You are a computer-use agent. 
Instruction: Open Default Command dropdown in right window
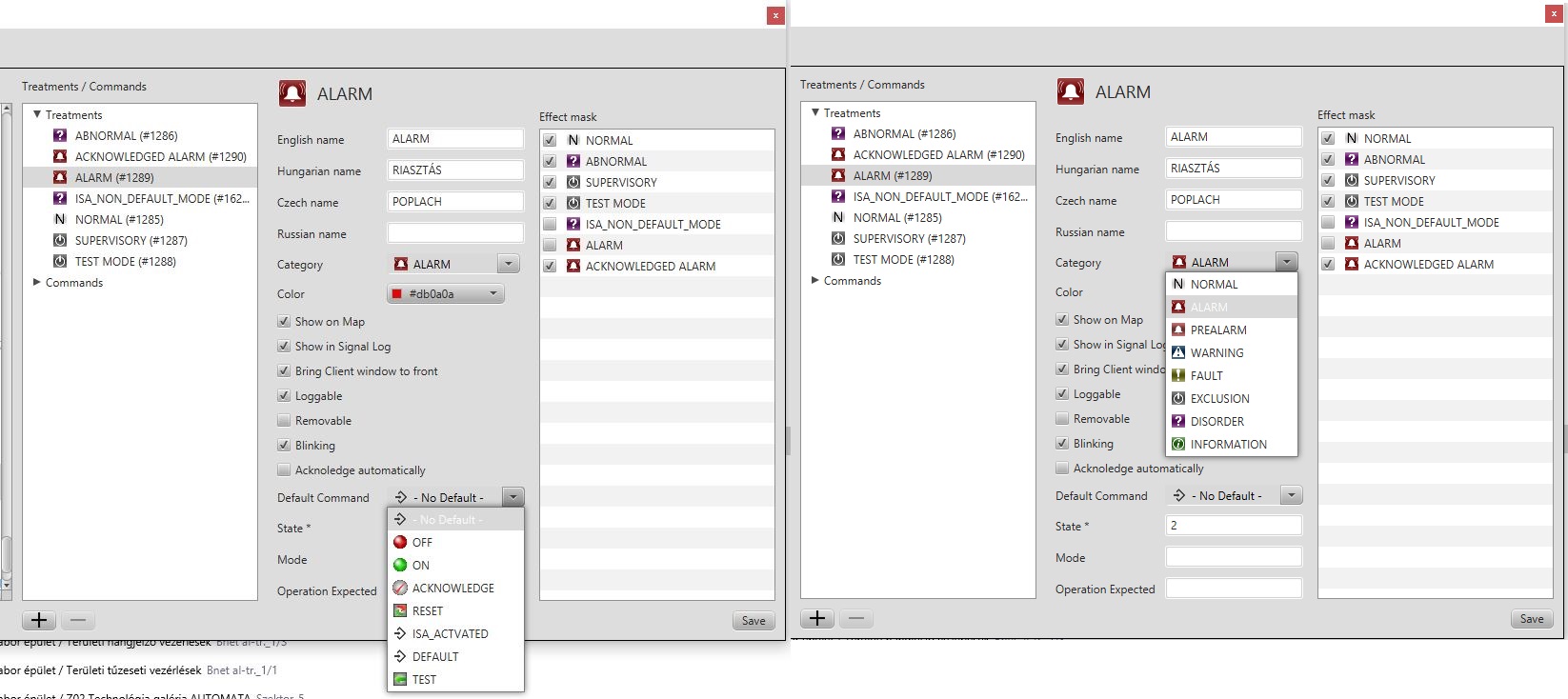[1291, 495]
